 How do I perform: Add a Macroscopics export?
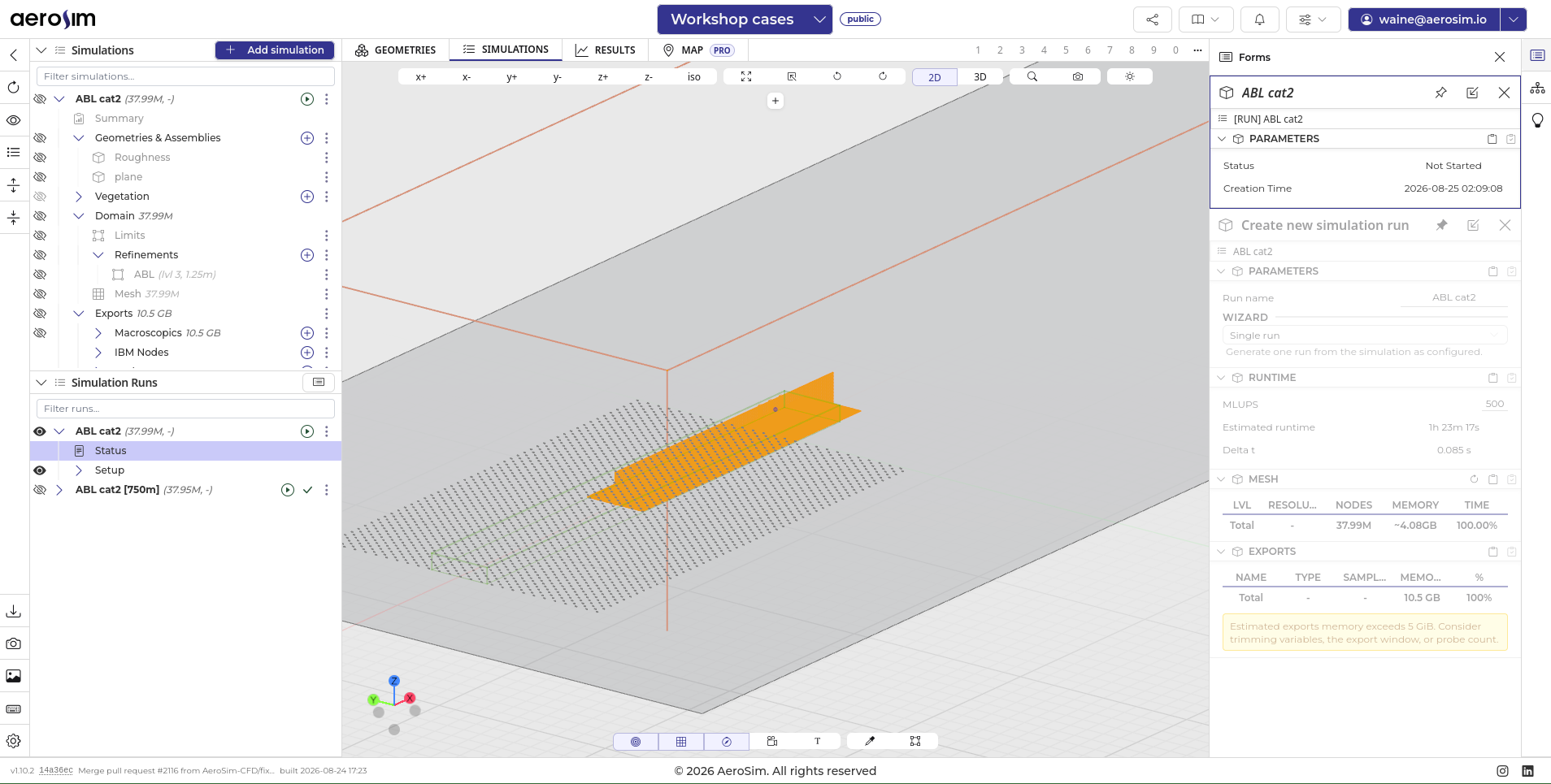click(307, 333)
